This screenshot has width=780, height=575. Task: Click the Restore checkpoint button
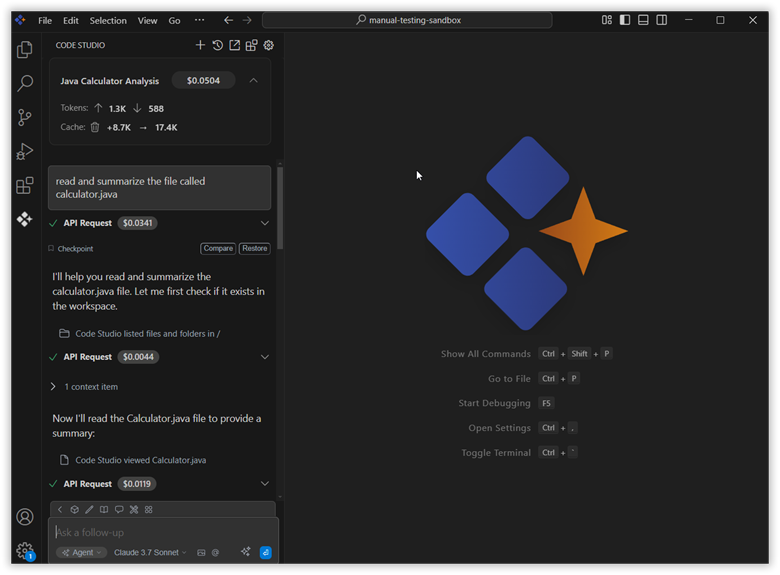click(x=255, y=249)
